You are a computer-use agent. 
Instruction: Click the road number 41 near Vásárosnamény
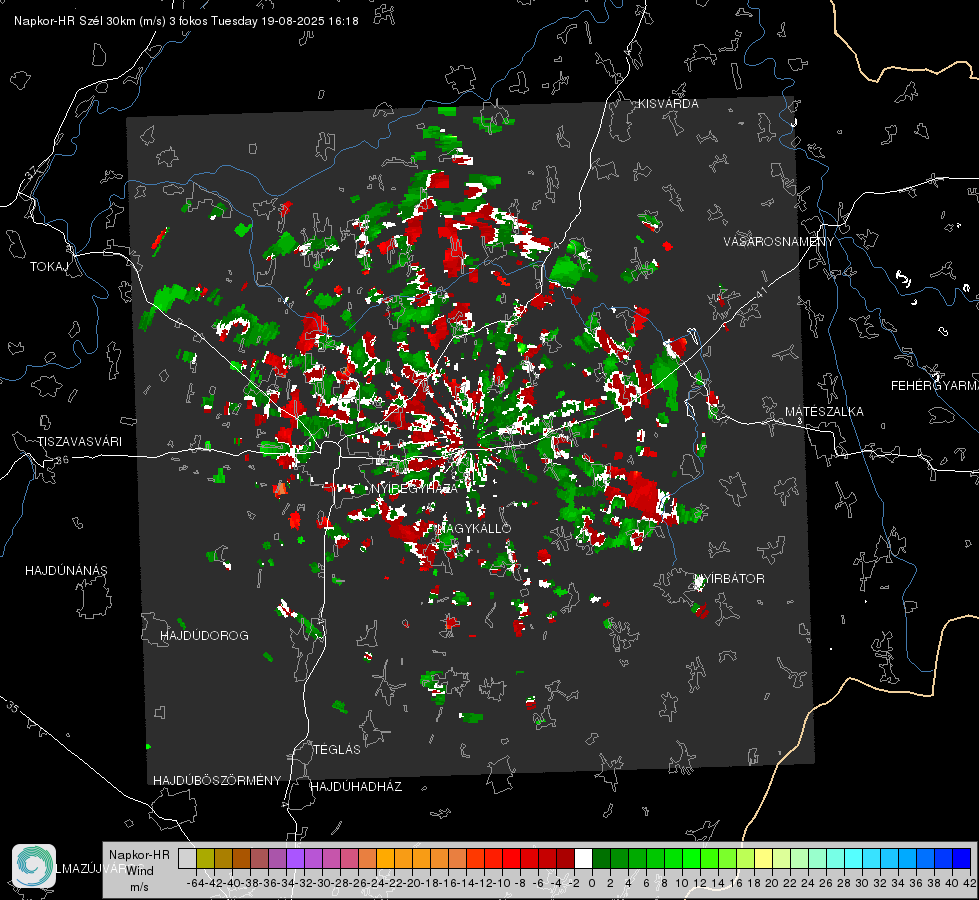tap(761, 292)
